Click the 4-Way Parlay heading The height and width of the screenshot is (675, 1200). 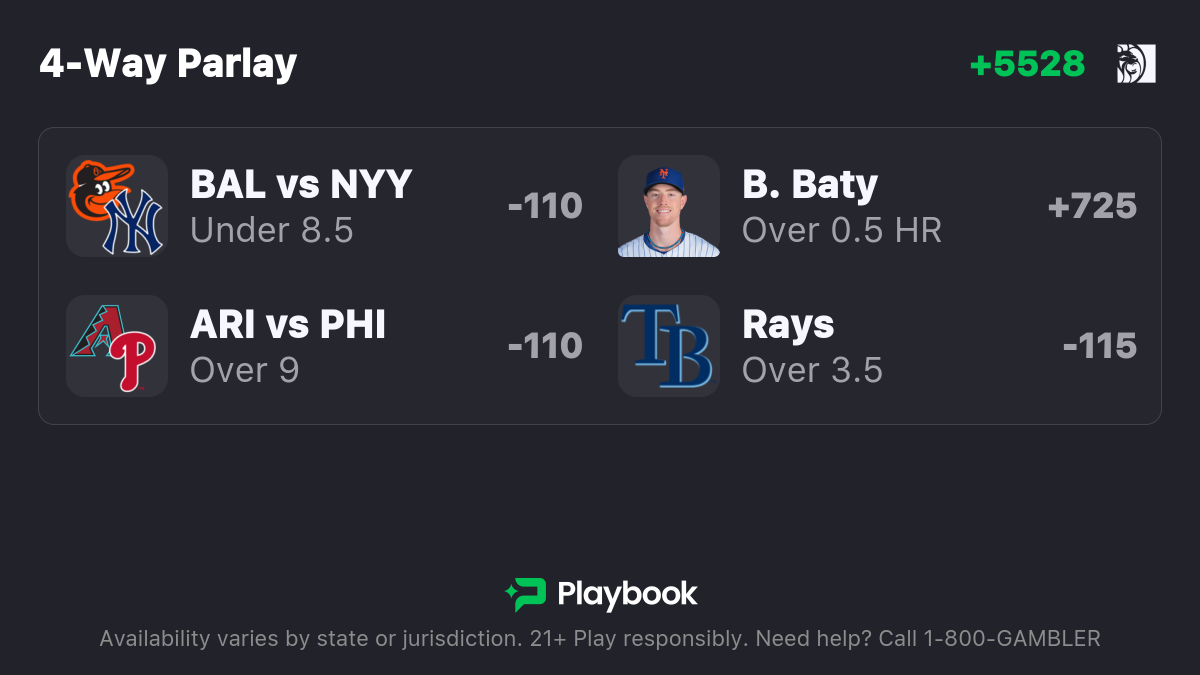[x=168, y=64]
